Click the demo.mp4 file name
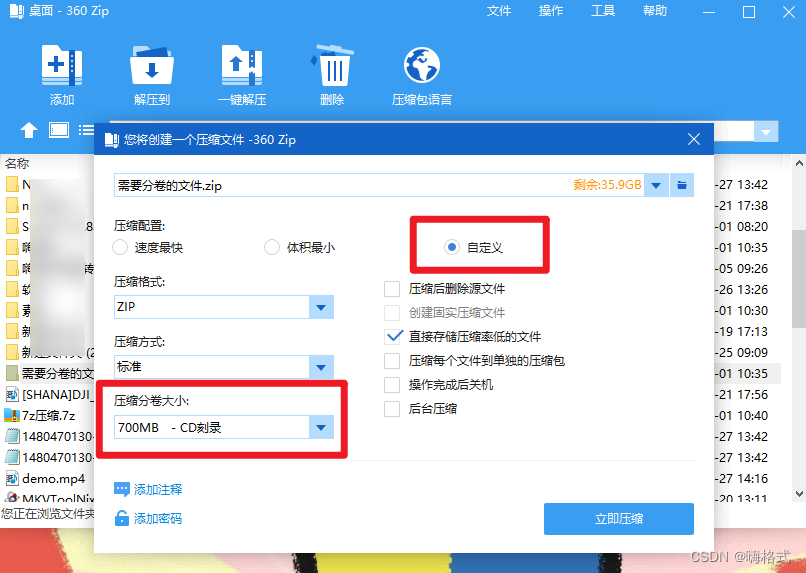This screenshot has height=573, width=806. pos(53,478)
